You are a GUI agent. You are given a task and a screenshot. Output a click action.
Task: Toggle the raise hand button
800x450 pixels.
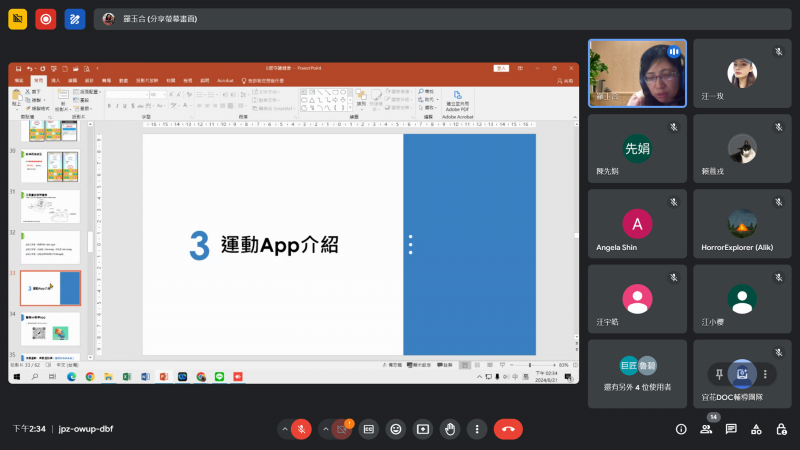[x=450, y=429]
